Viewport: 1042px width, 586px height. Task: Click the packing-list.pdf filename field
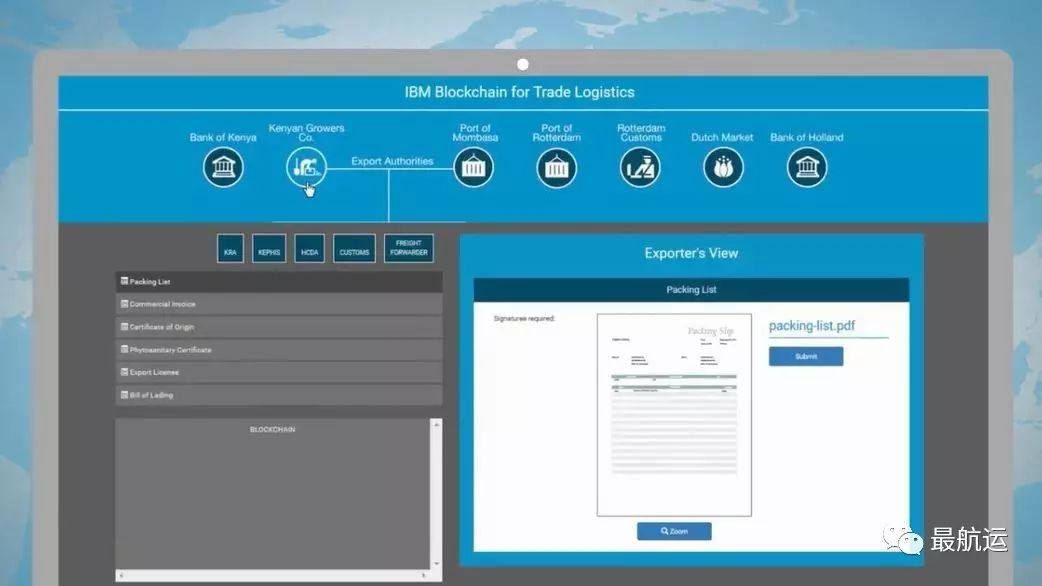point(829,326)
